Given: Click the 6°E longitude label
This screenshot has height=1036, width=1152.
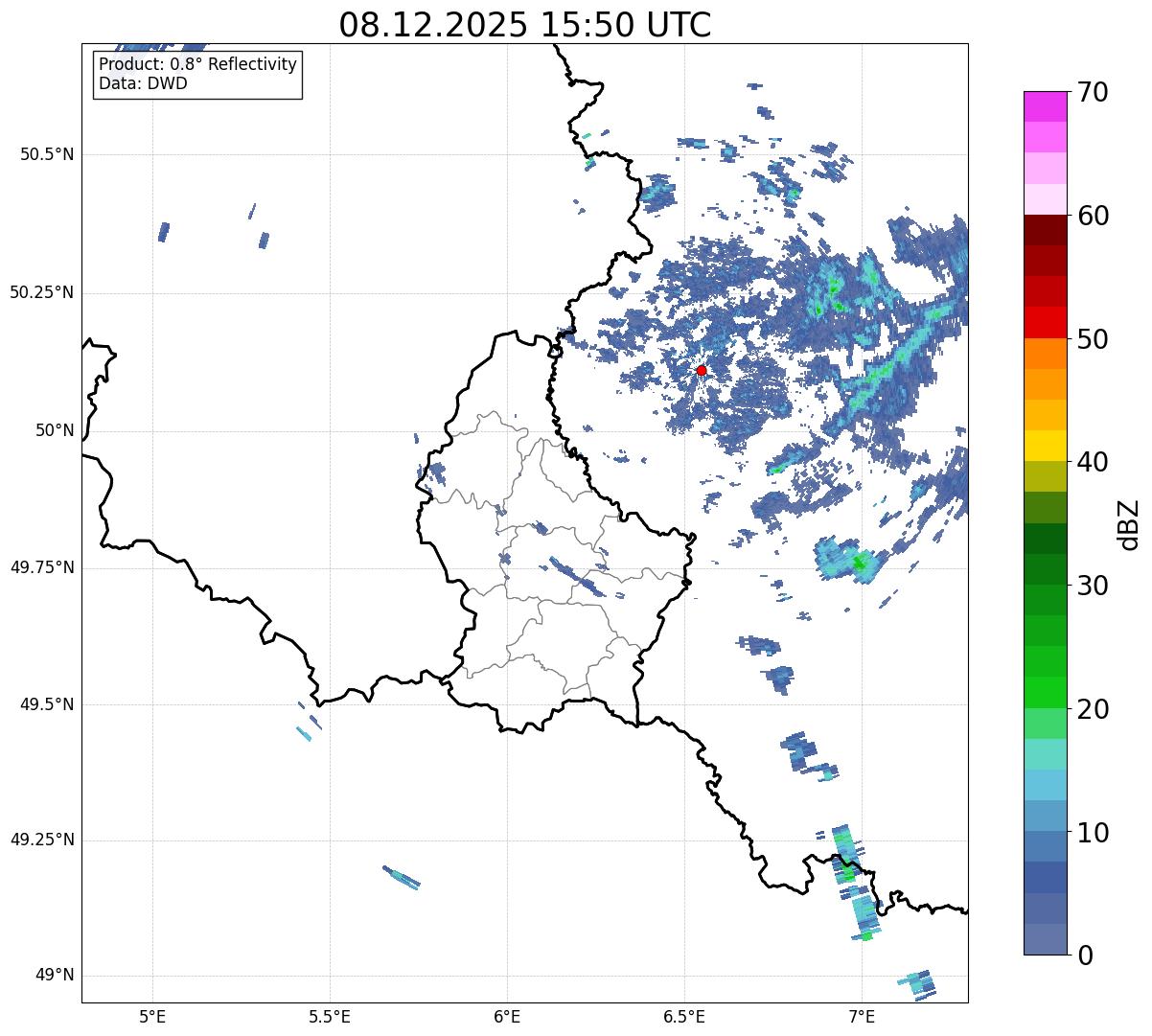Looking at the screenshot, I should pos(507,1016).
